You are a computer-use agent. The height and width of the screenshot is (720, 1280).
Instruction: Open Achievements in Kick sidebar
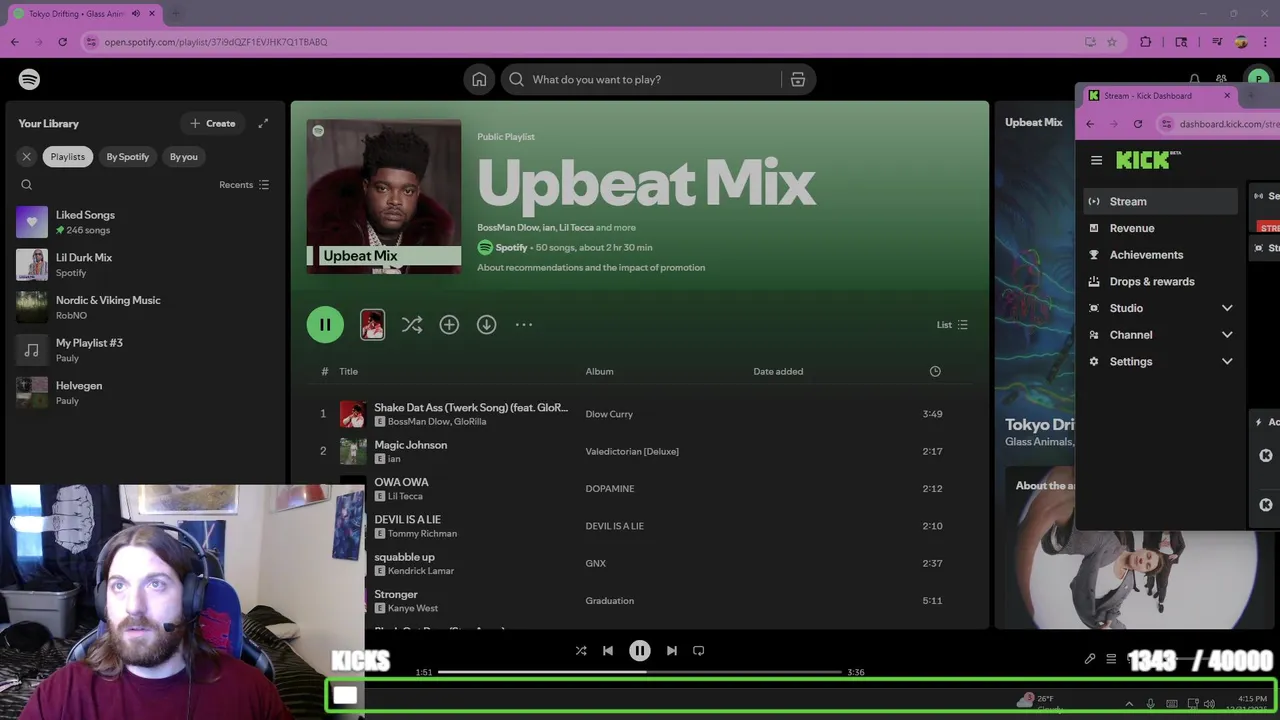(x=1161, y=255)
